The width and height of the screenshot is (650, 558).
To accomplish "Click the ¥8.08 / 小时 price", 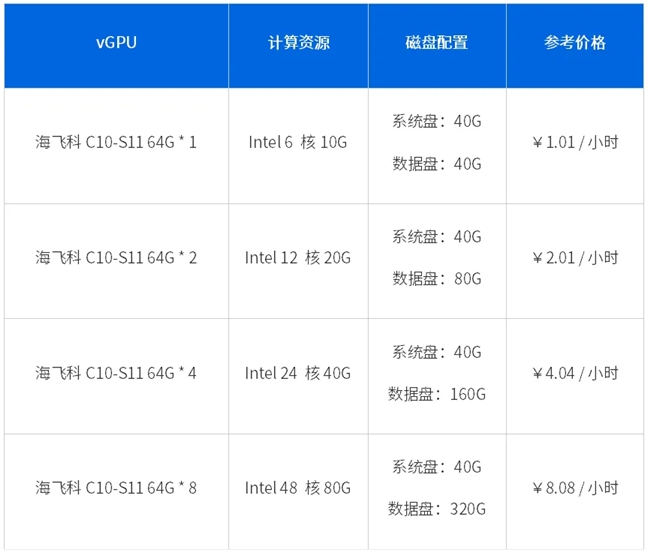I will click(x=575, y=488).
